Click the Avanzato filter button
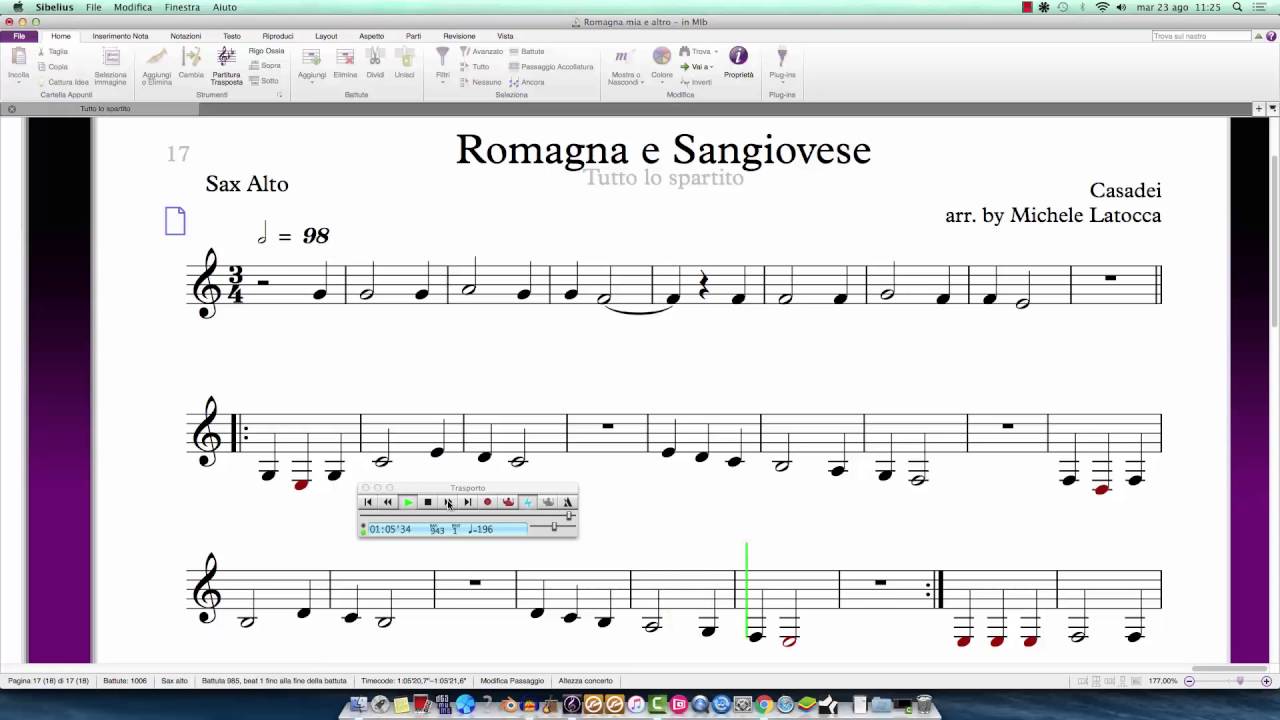 [482, 51]
